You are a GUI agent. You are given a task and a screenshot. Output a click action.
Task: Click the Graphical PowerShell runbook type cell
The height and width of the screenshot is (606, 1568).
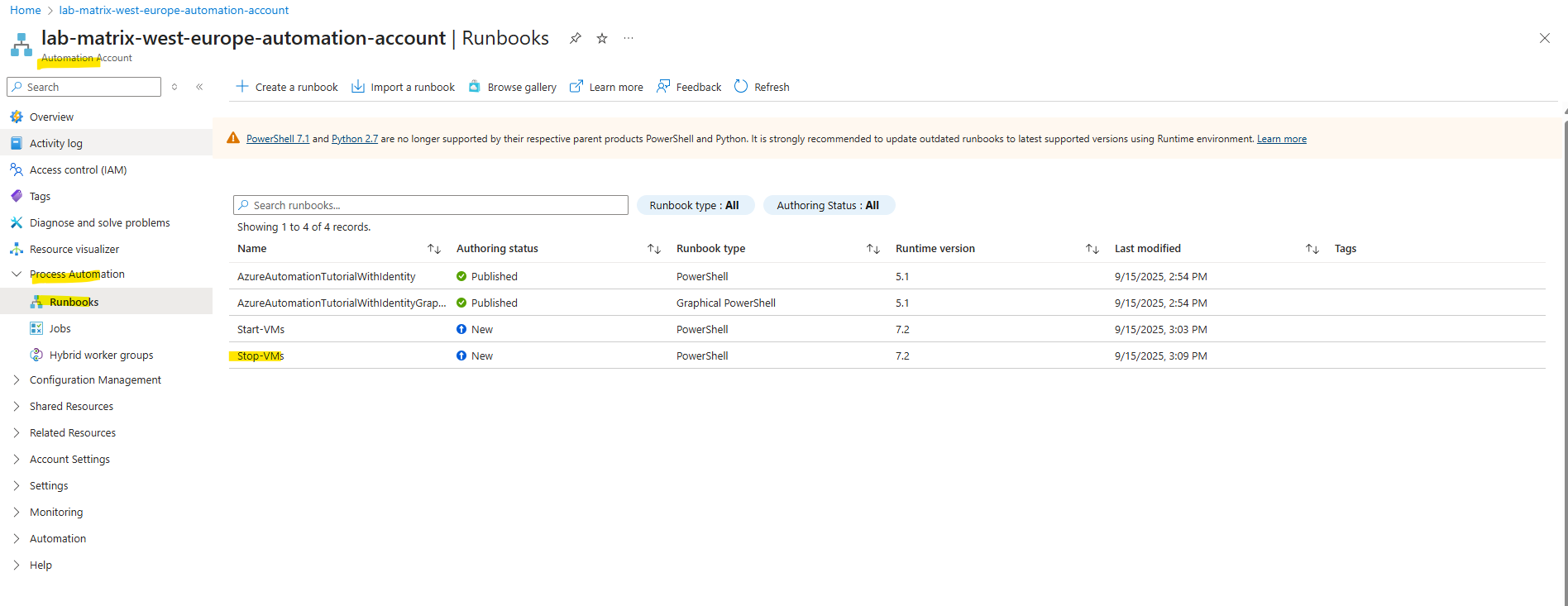click(726, 303)
